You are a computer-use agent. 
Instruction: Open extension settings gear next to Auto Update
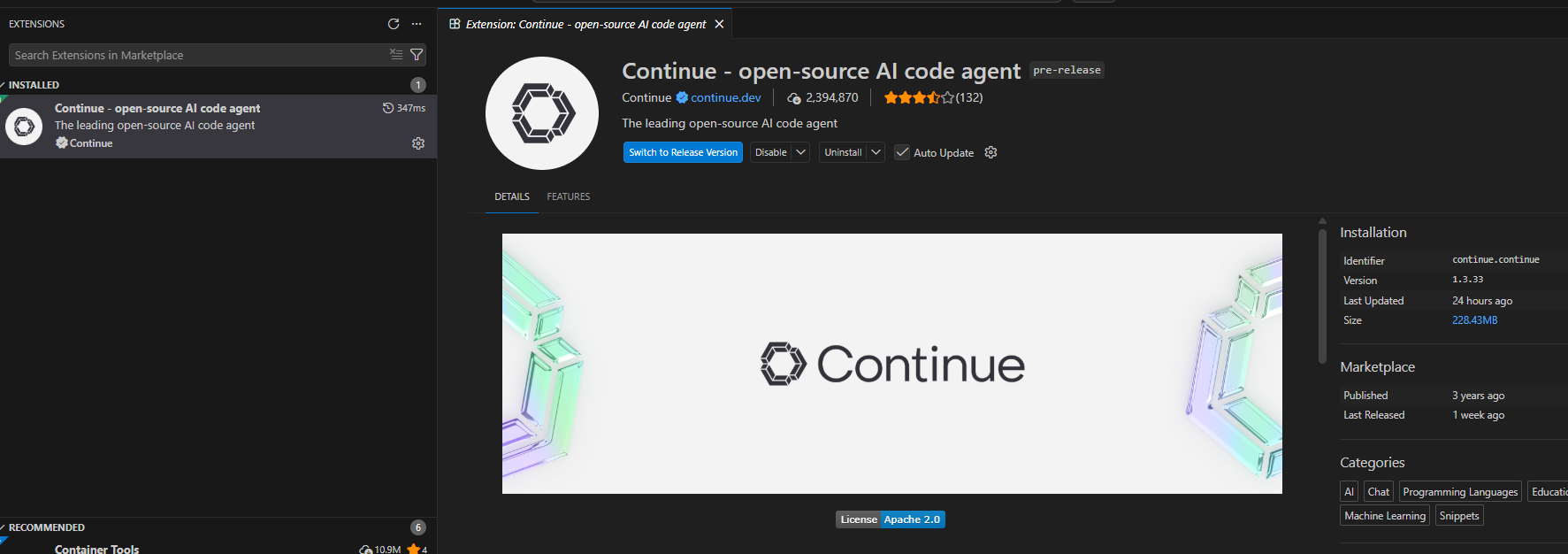(991, 152)
